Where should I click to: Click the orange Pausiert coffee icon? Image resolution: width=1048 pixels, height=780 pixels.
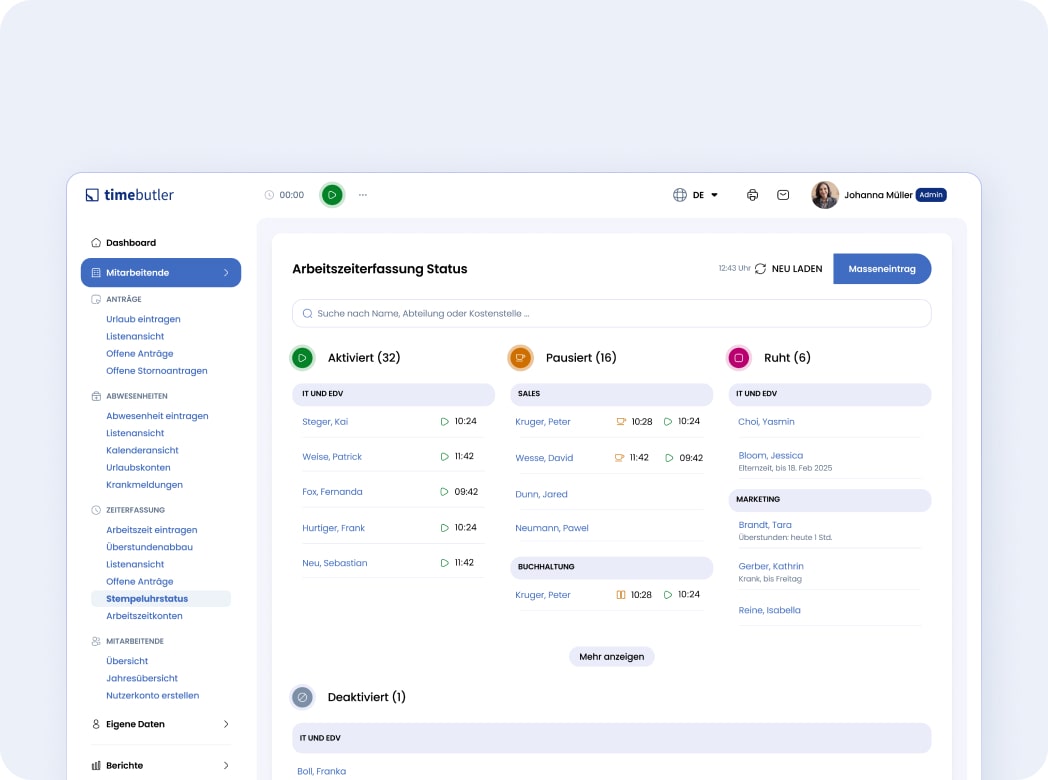point(520,358)
